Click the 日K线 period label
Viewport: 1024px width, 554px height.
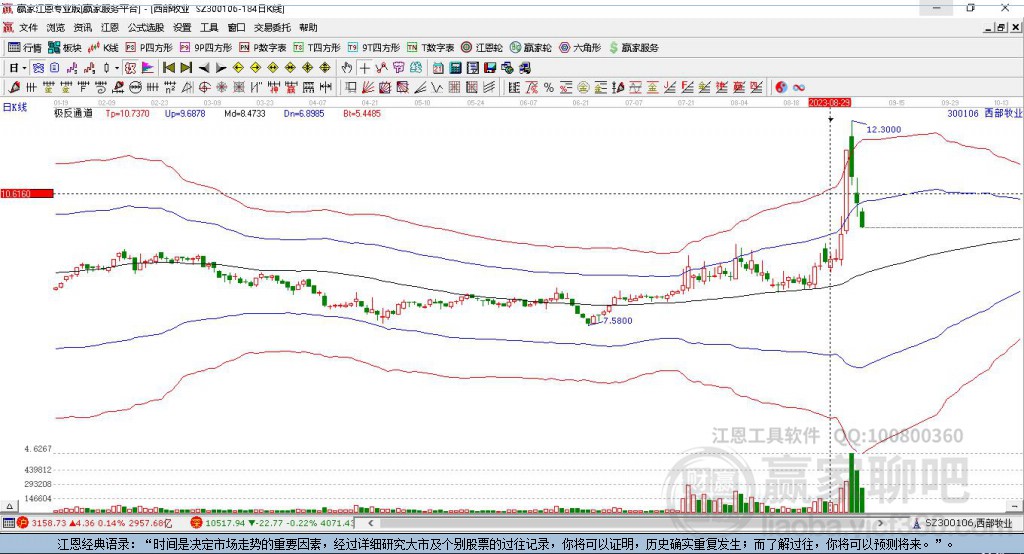coord(15,107)
